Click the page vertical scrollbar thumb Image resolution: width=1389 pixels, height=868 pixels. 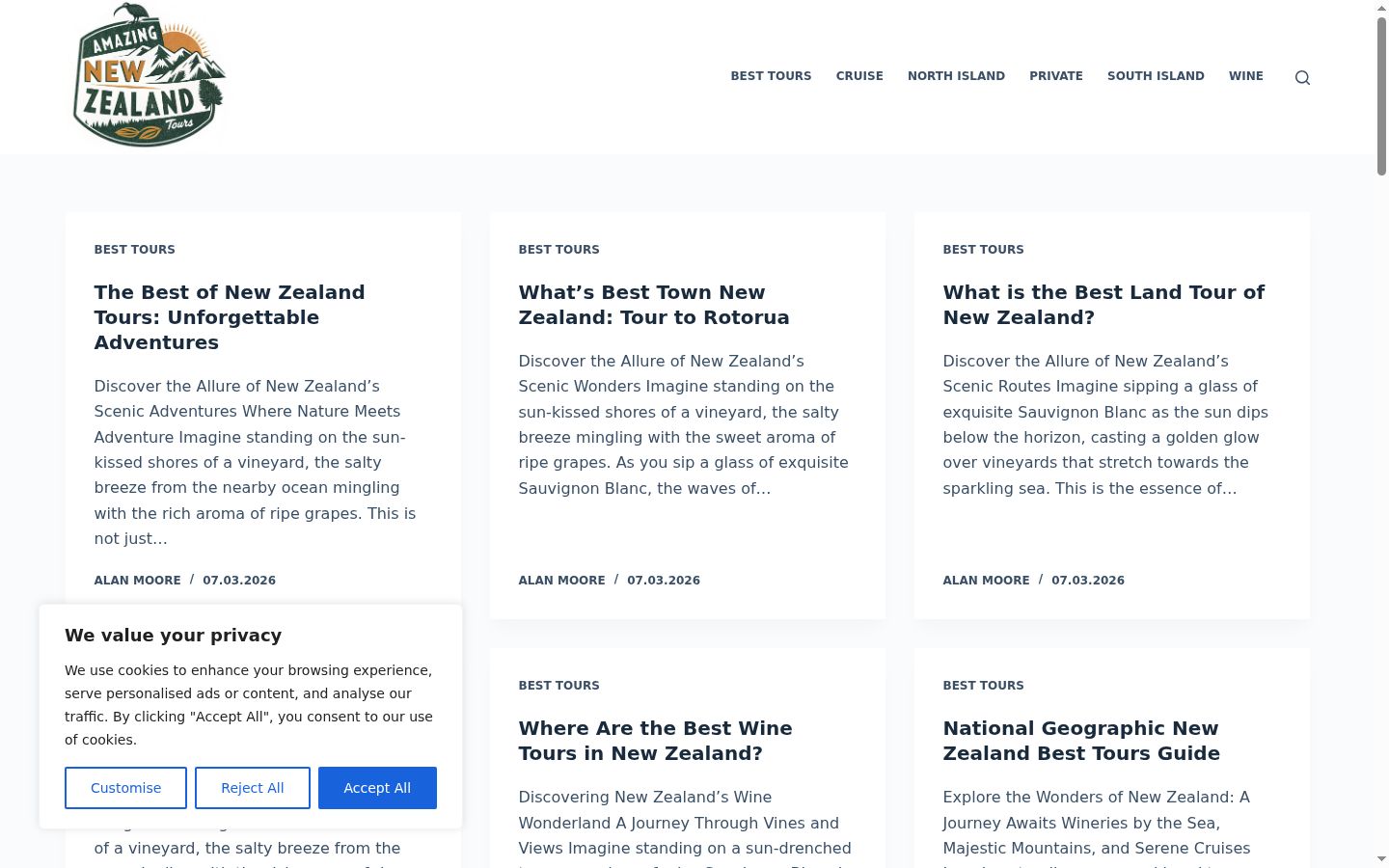click(x=1381, y=95)
